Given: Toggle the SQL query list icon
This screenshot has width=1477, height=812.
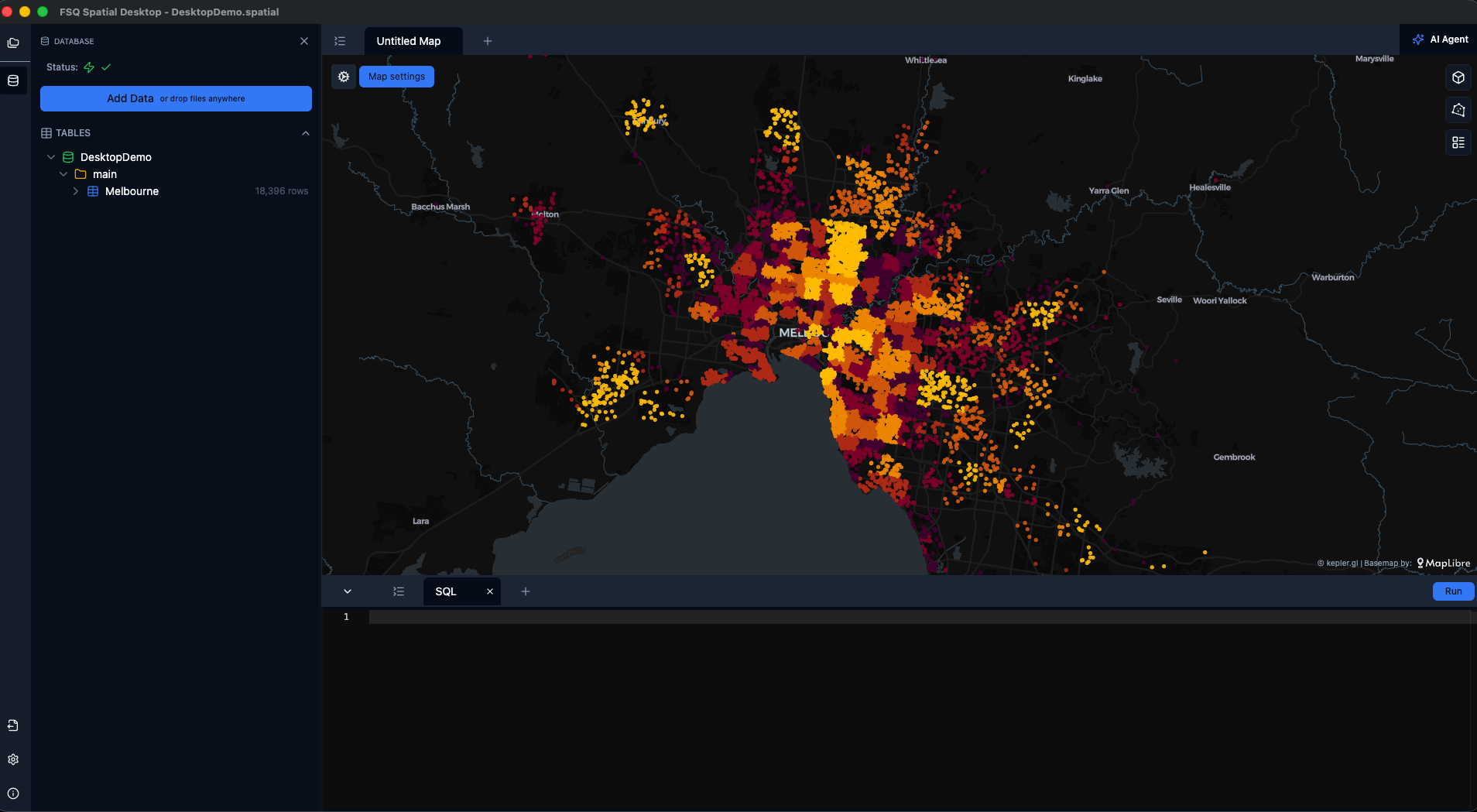Looking at the screenshot, I should 399,591.
